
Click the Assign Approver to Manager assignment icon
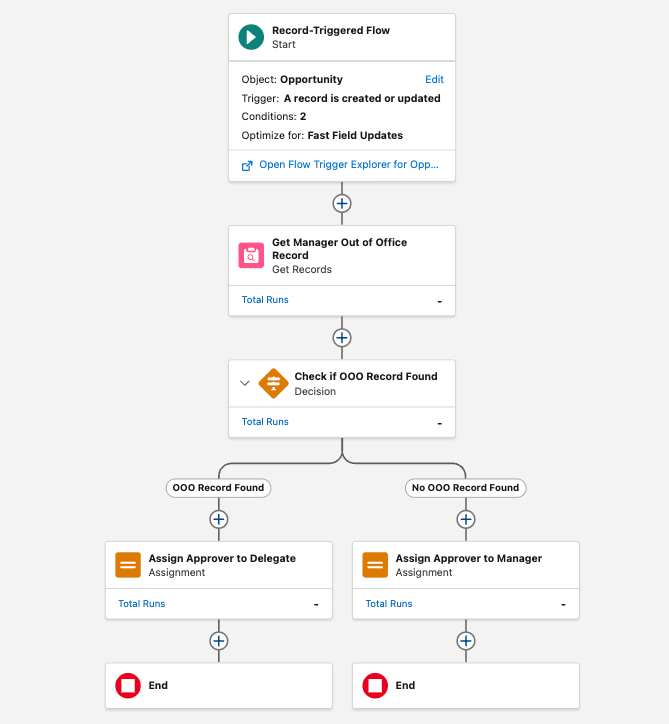(375, 565)
